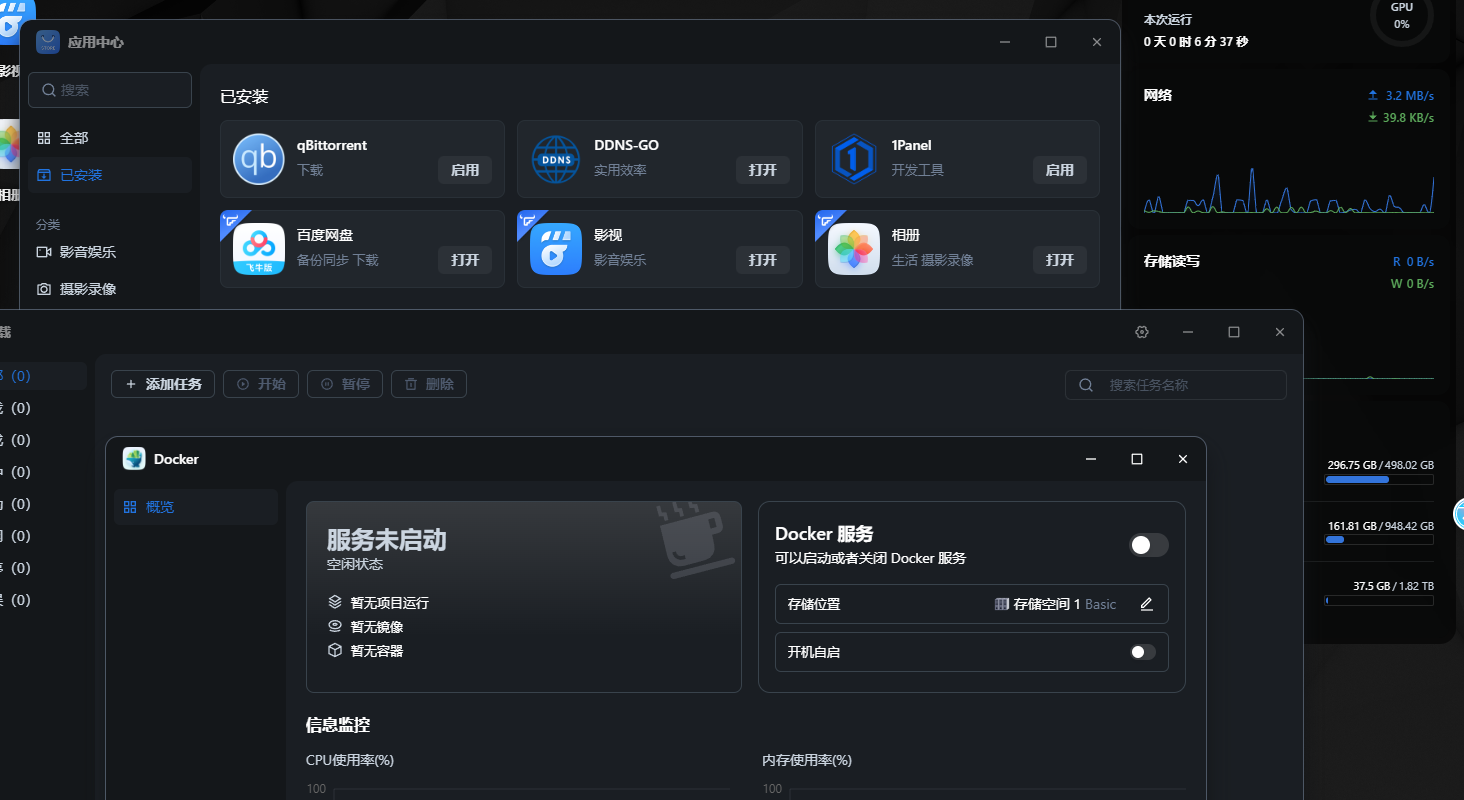
Task: Show 全部 apps in App Center sidebar
Action: pyautogui.click(x=109, y=138)
